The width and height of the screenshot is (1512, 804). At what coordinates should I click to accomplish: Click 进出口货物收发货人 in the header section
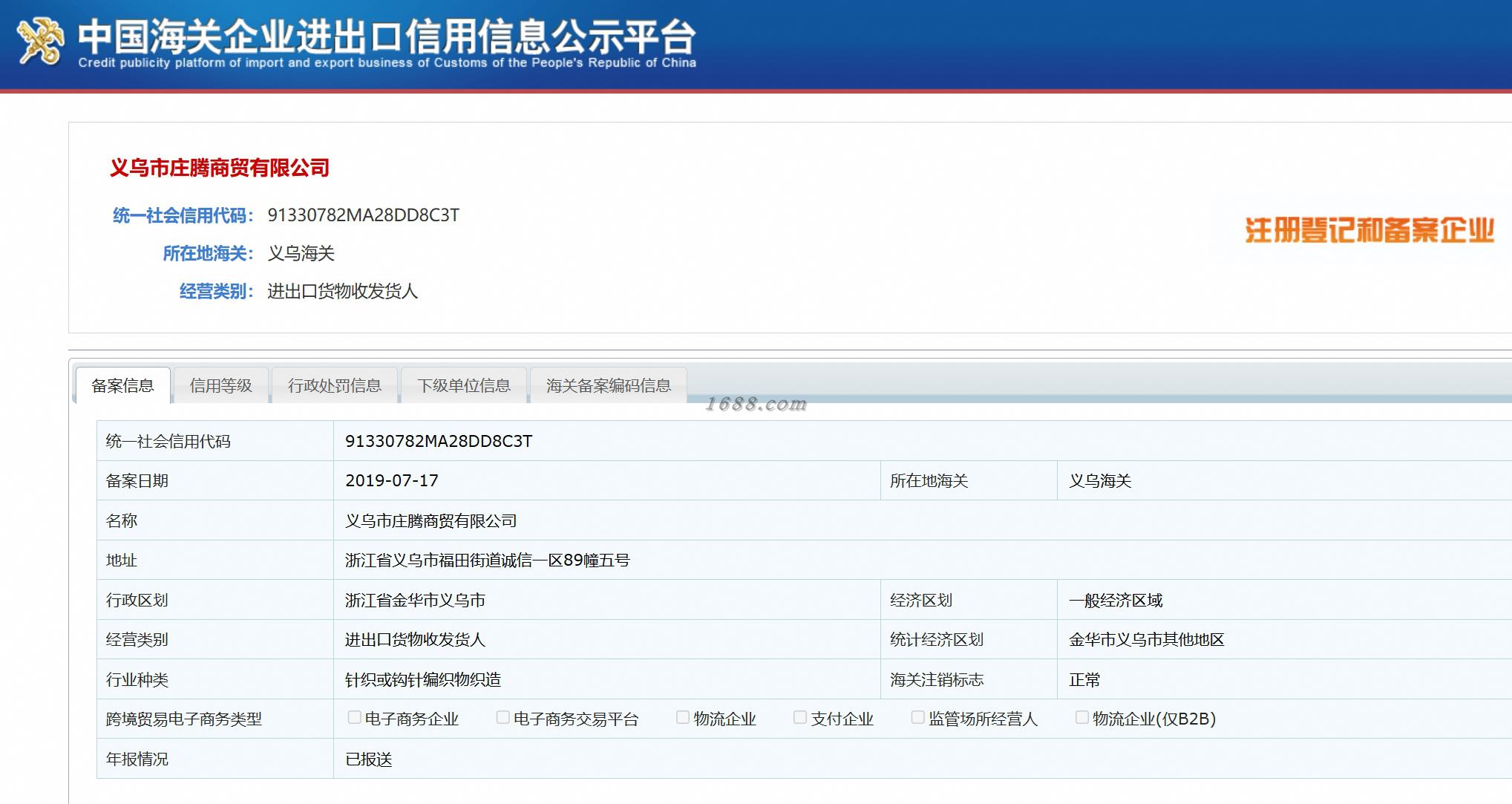[x=342, y=291]
